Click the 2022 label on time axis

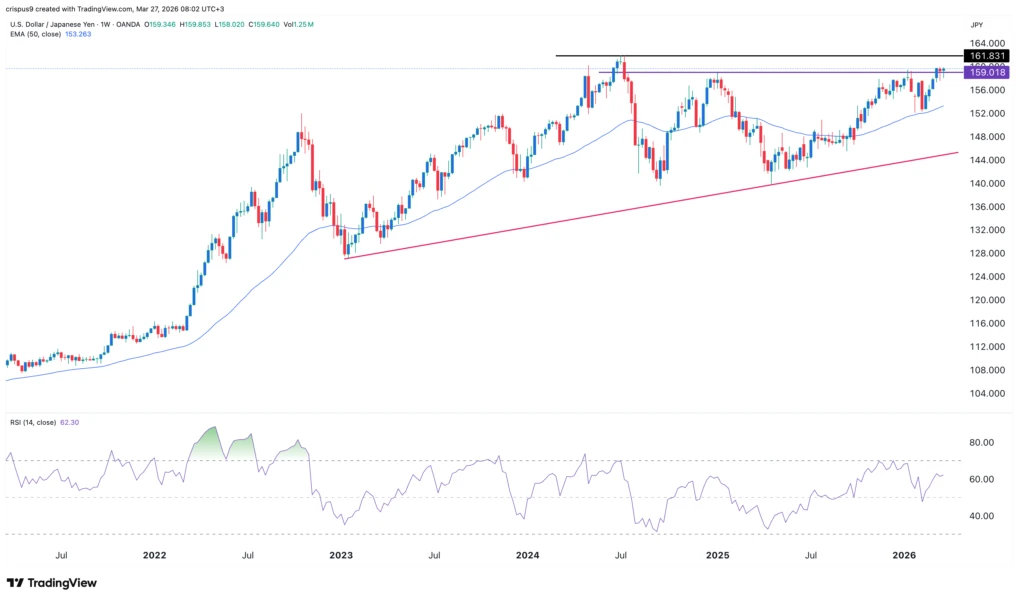(154, 554)
